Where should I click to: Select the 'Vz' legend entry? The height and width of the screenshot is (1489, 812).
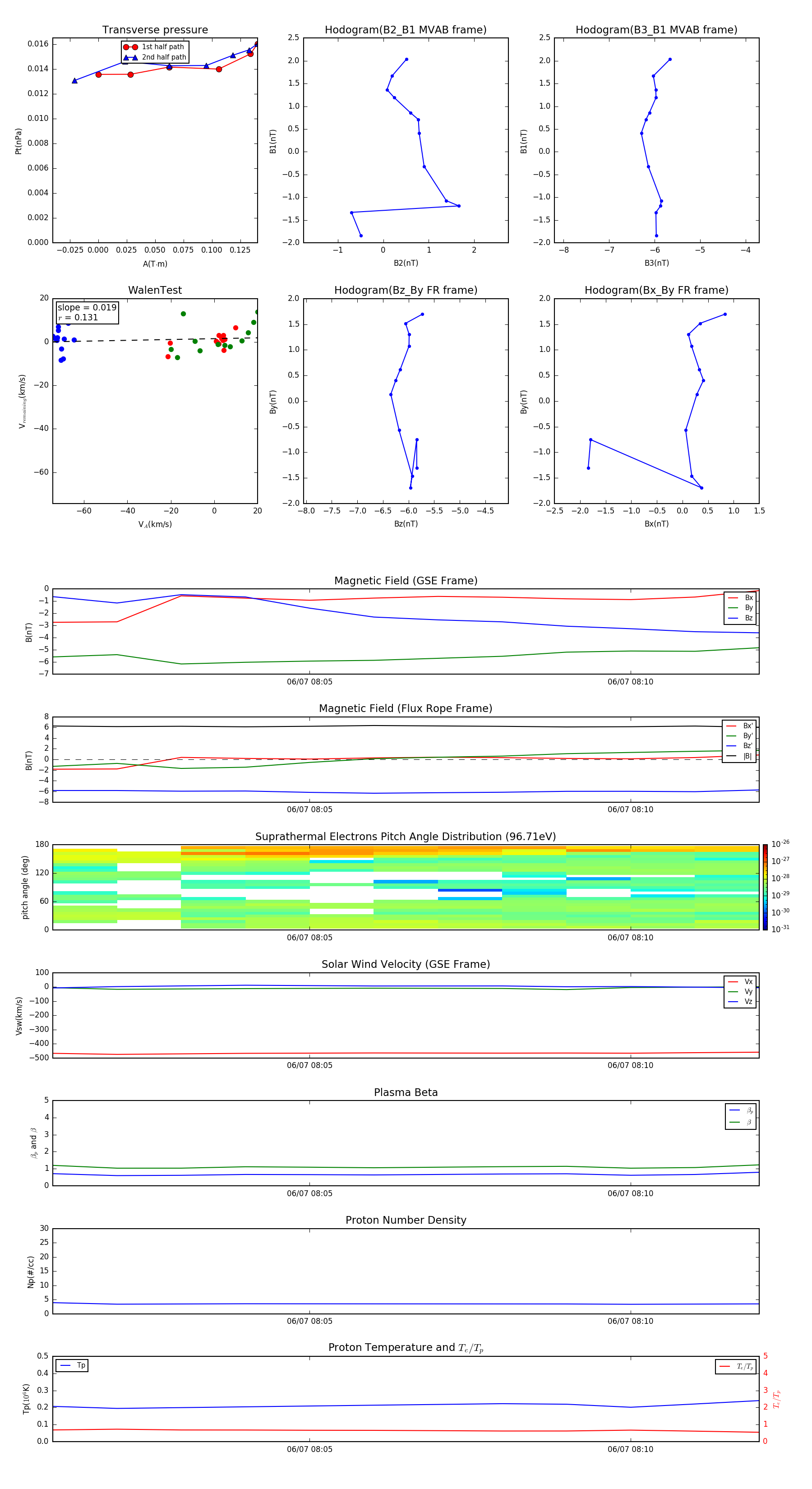pos(740,1002)
